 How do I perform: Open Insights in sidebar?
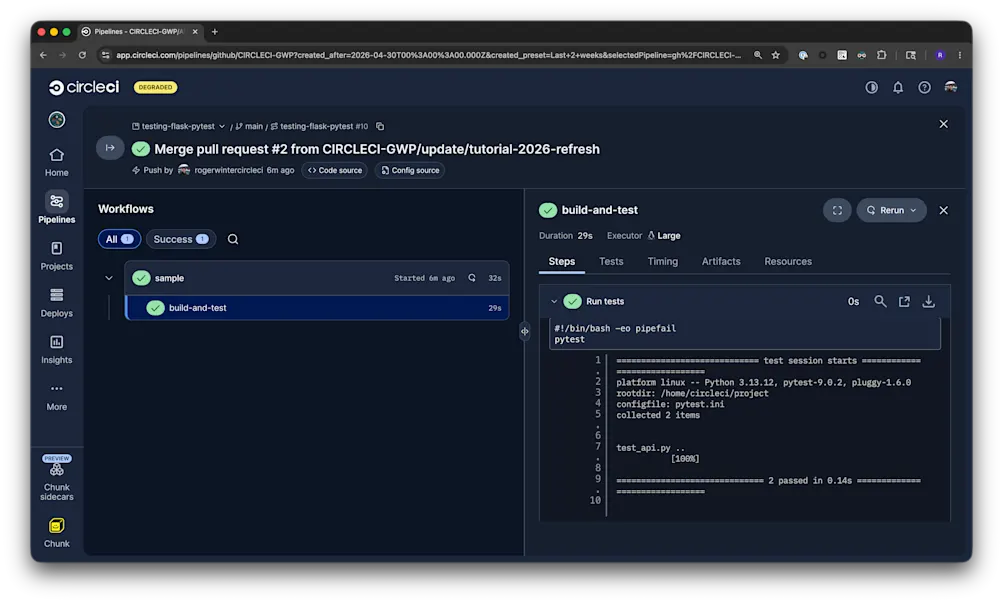pyautogui.click(x=56, y=350)
